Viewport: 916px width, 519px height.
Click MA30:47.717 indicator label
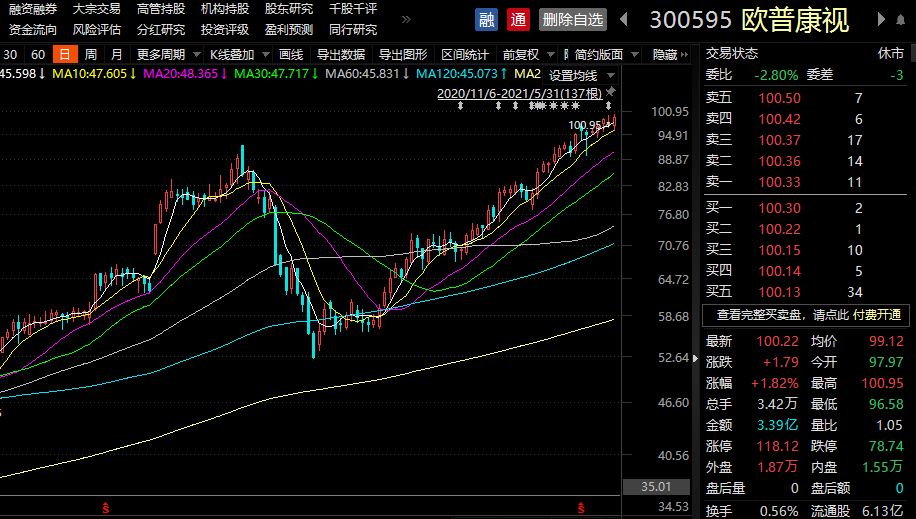[x=276, y=74]
